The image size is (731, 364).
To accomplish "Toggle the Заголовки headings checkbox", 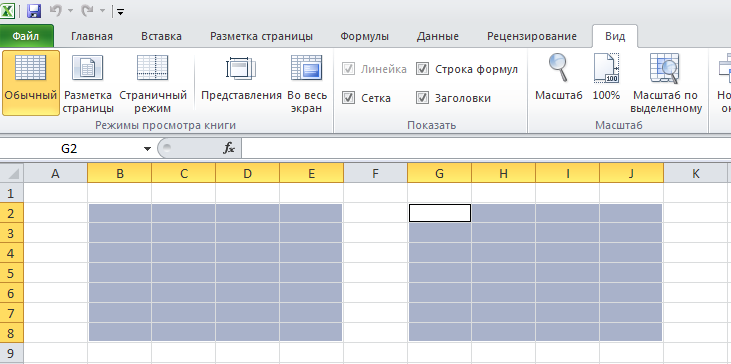I will coord(422,98).
